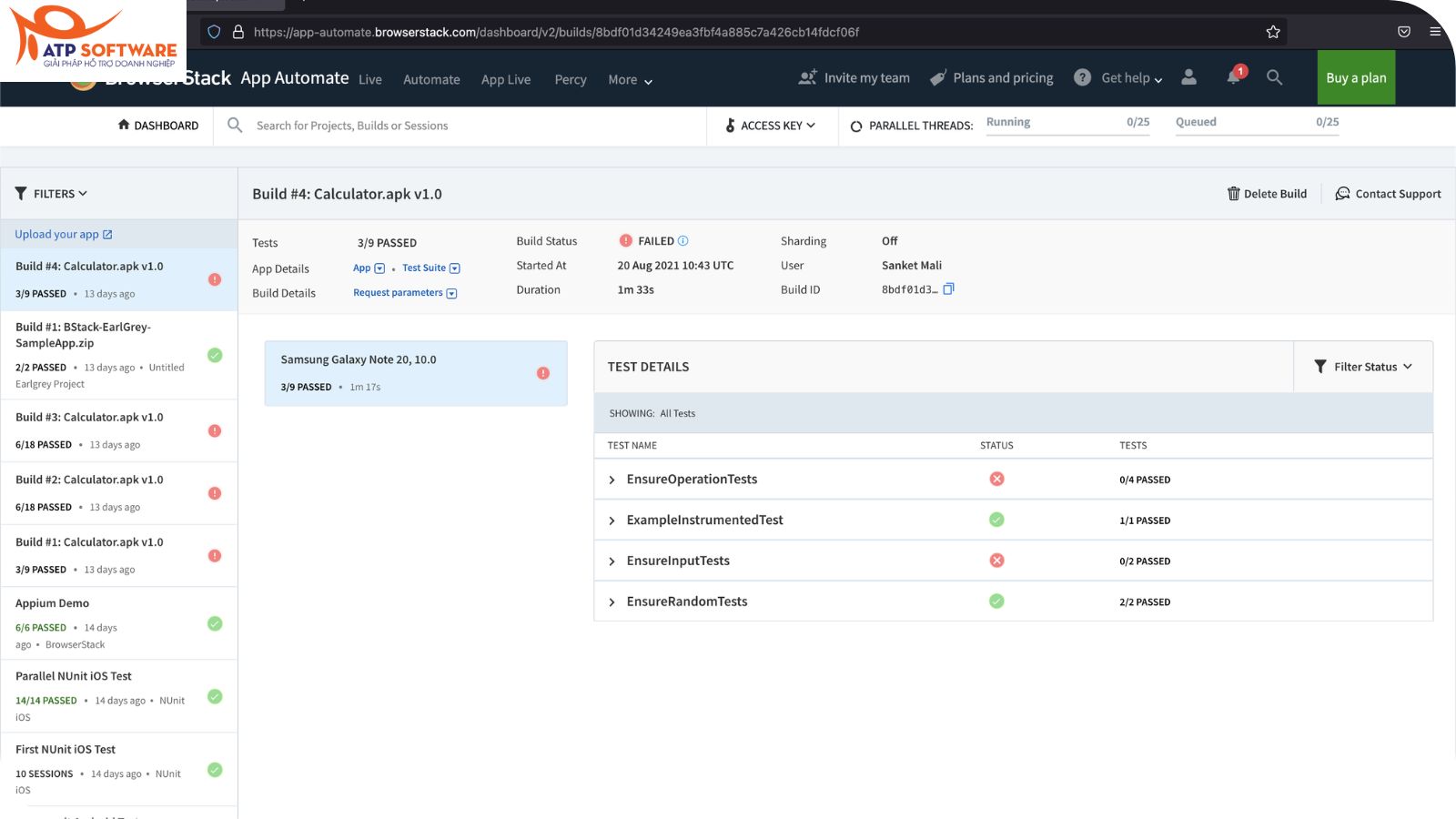This screenshot has height=819, width=1456.
Task: Click the bookmark star icon in the address bar
Action: 1273,32
